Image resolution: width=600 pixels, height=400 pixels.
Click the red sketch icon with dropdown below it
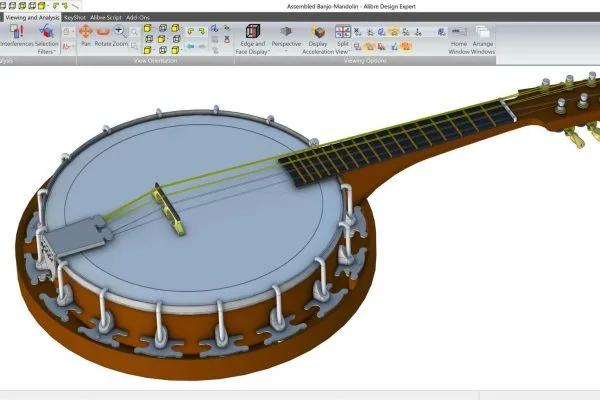click(x=68, y=46)
